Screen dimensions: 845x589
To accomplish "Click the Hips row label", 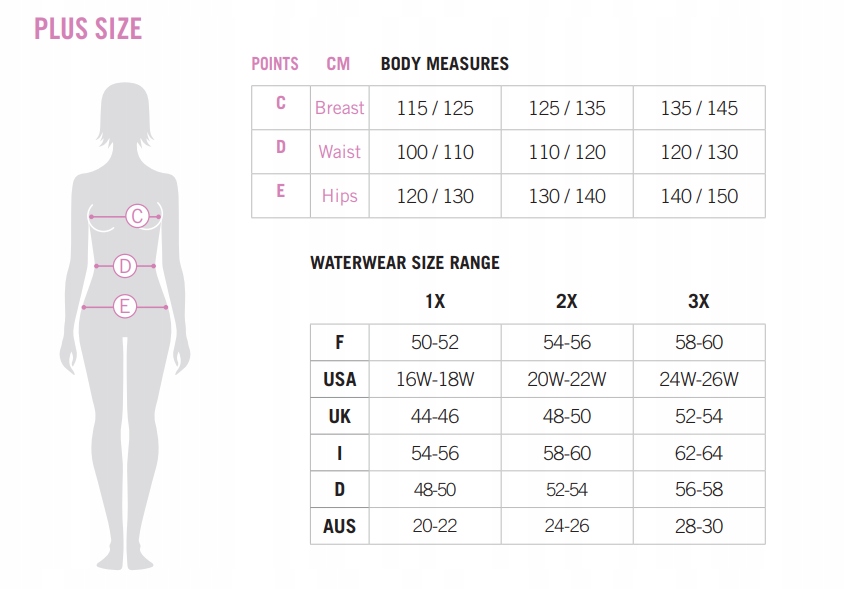I will pos(340,196).
